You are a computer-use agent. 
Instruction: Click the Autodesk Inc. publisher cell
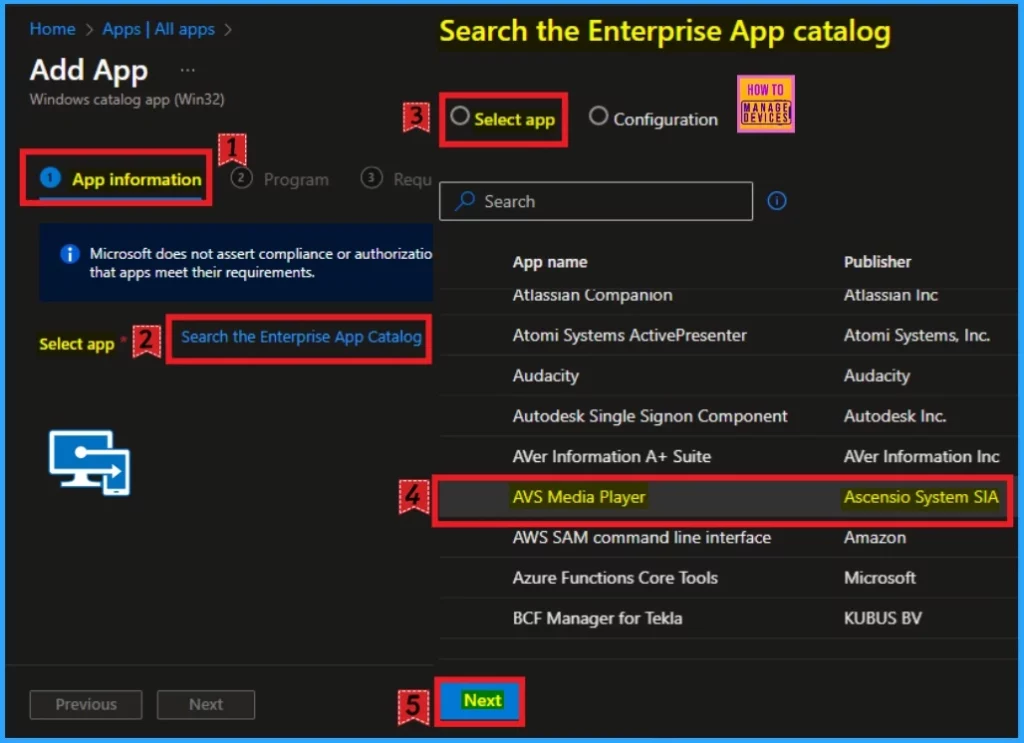[x=895, y=417]
